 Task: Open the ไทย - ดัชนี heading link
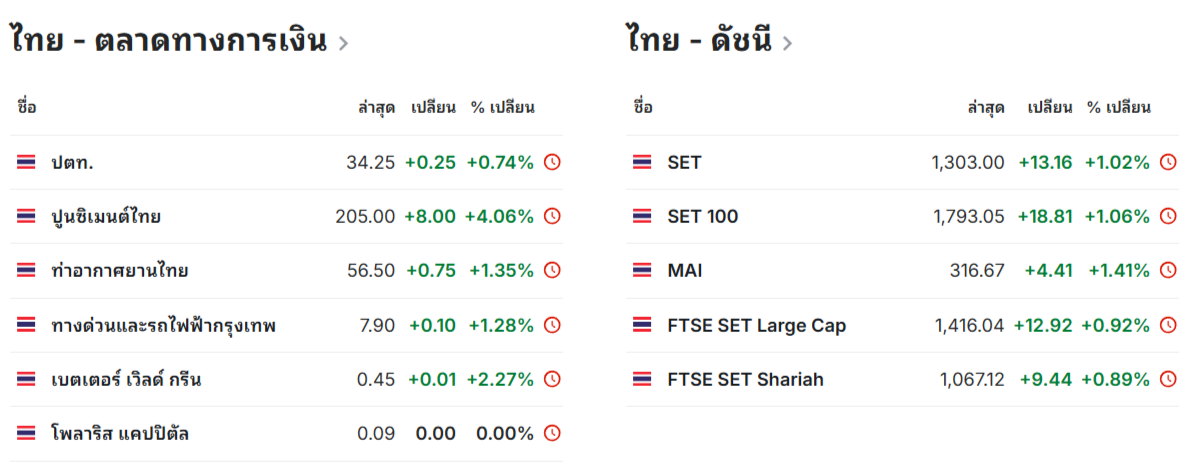(x=700, y=41)
